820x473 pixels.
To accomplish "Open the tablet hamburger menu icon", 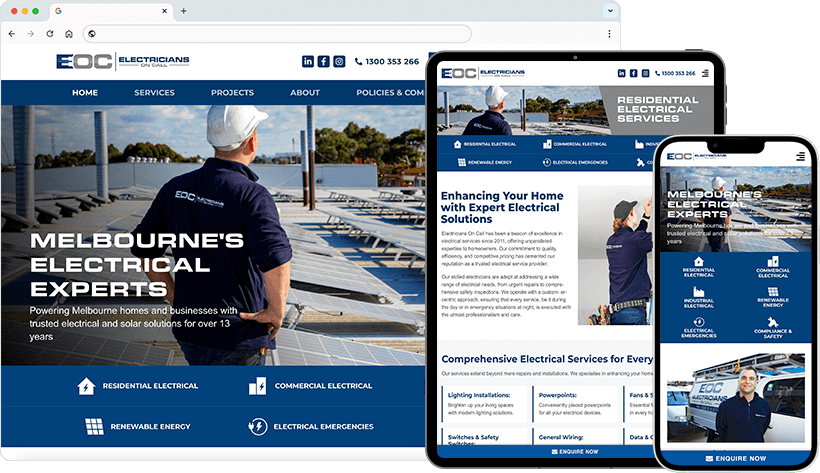I will (706, 73).
